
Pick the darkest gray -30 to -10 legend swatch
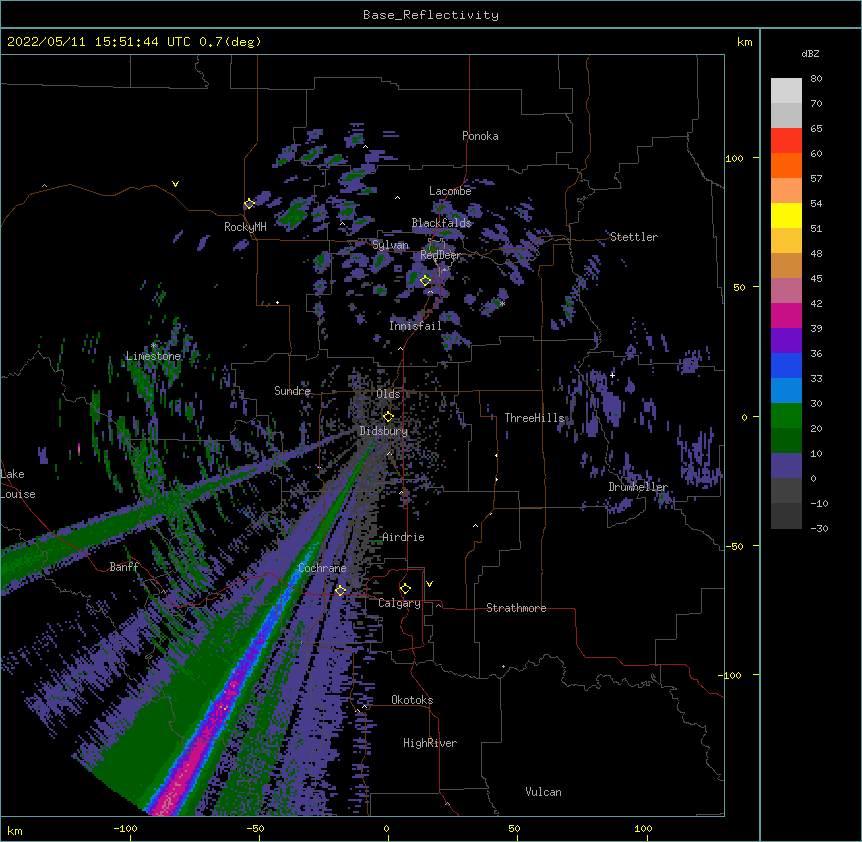click(786, 516)
